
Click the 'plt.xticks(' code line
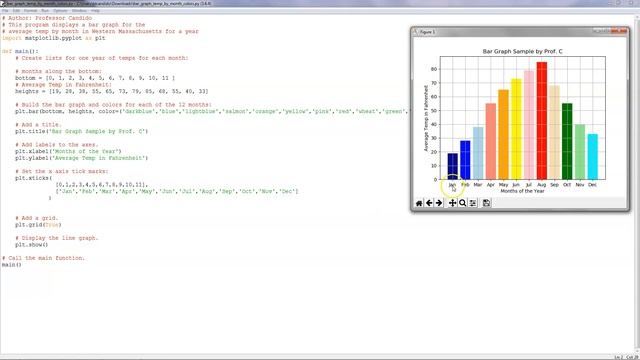tap(33, 178)
